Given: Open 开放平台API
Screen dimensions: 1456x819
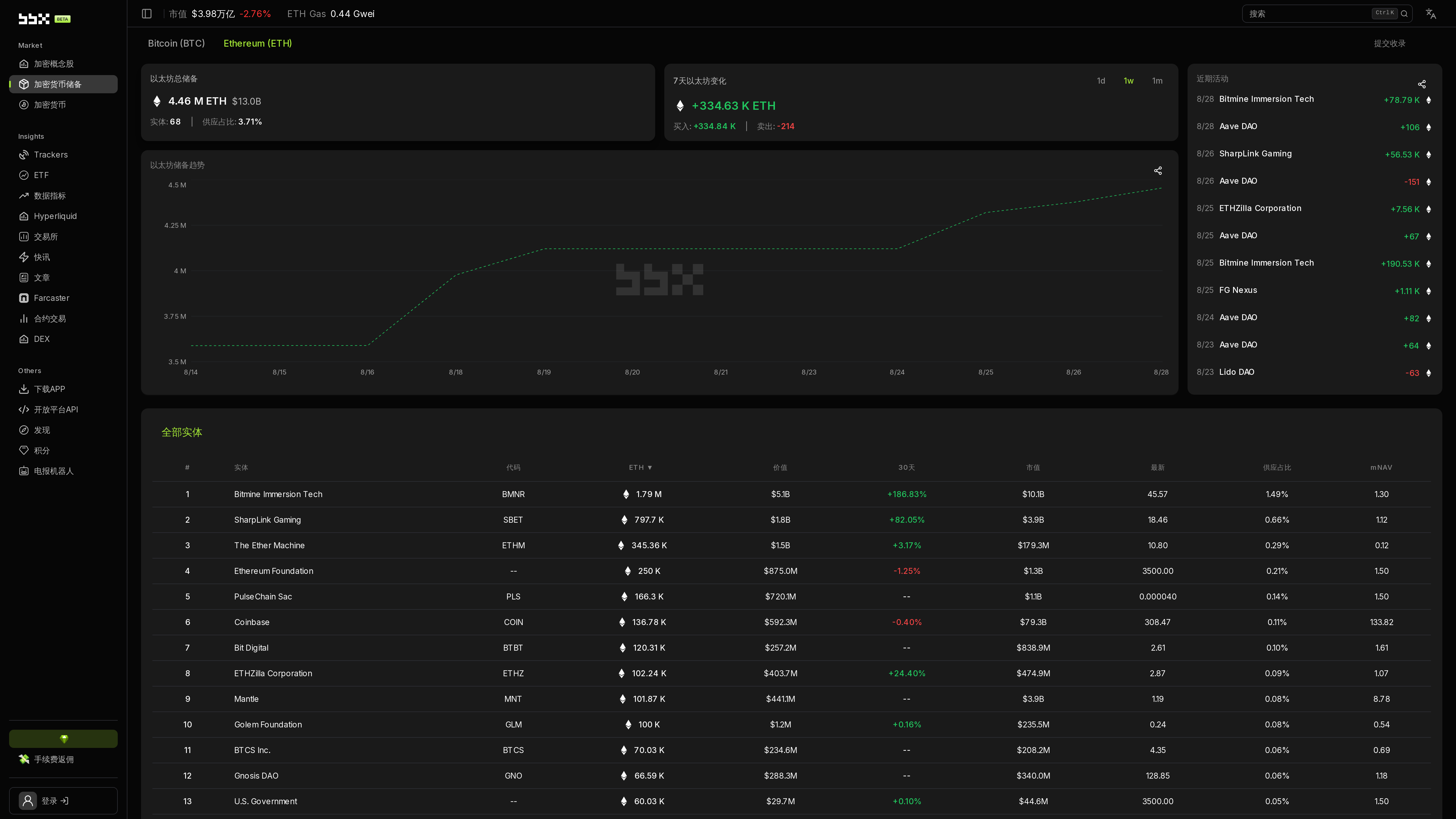Looking at the screenshot, I should (63, 410).
